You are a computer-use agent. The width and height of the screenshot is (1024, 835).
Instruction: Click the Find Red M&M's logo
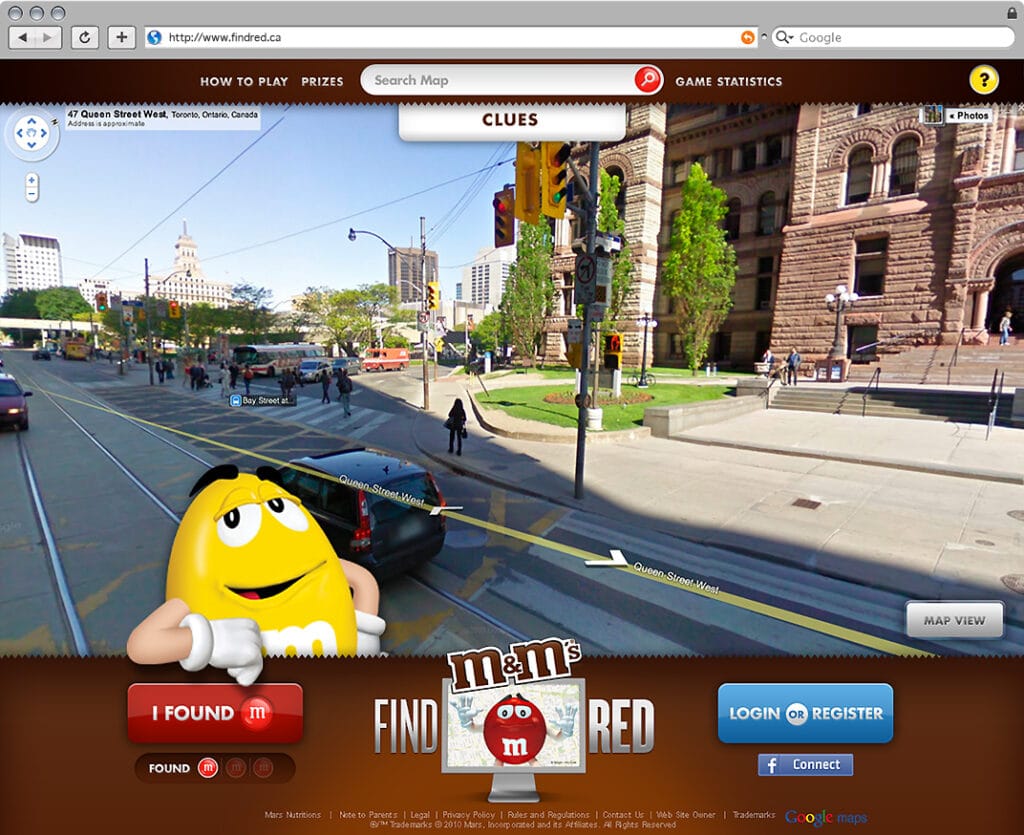[x=514, y=719]
